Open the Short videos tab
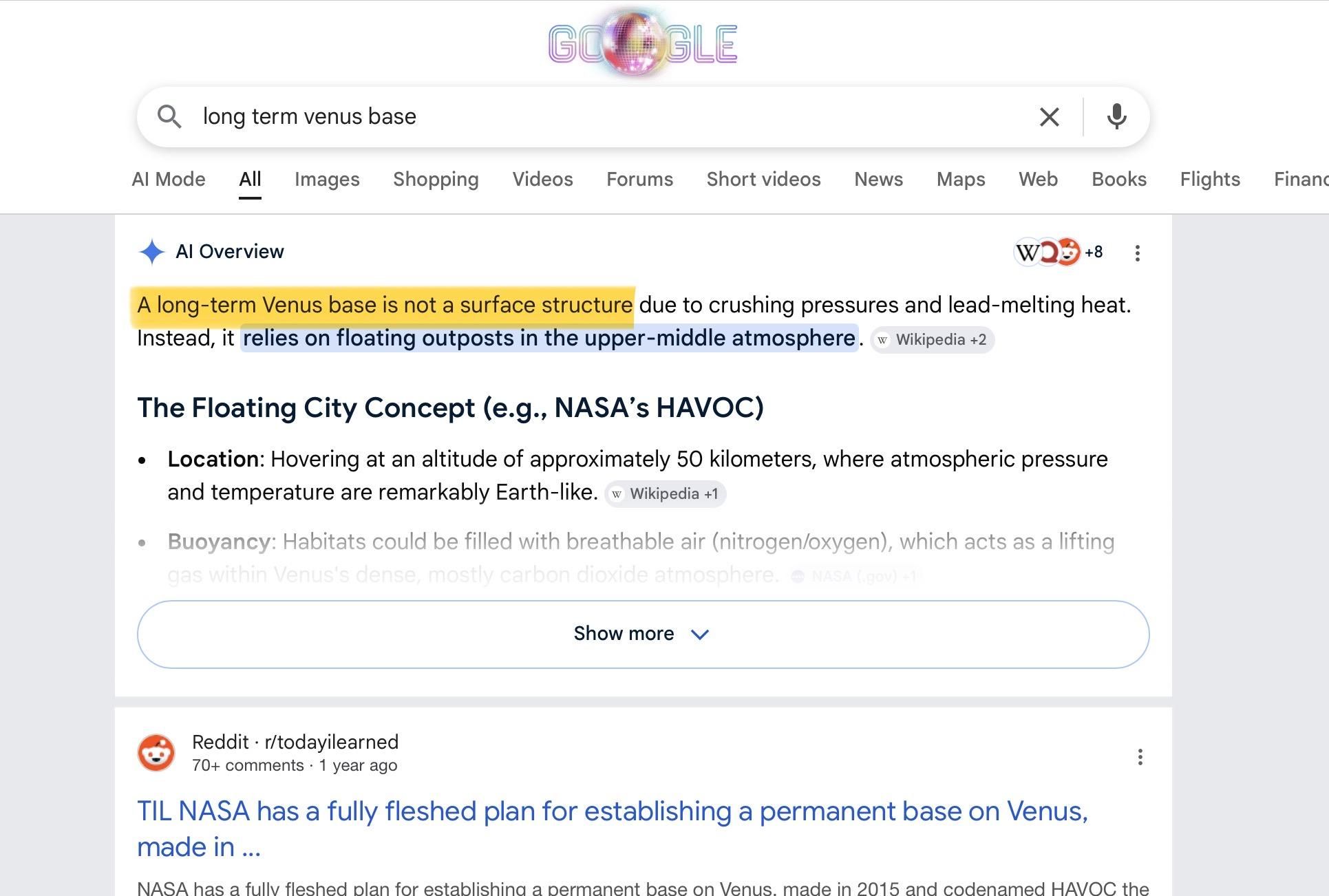The height and width of the screenshot is (896, 1329). pos(763,179)
